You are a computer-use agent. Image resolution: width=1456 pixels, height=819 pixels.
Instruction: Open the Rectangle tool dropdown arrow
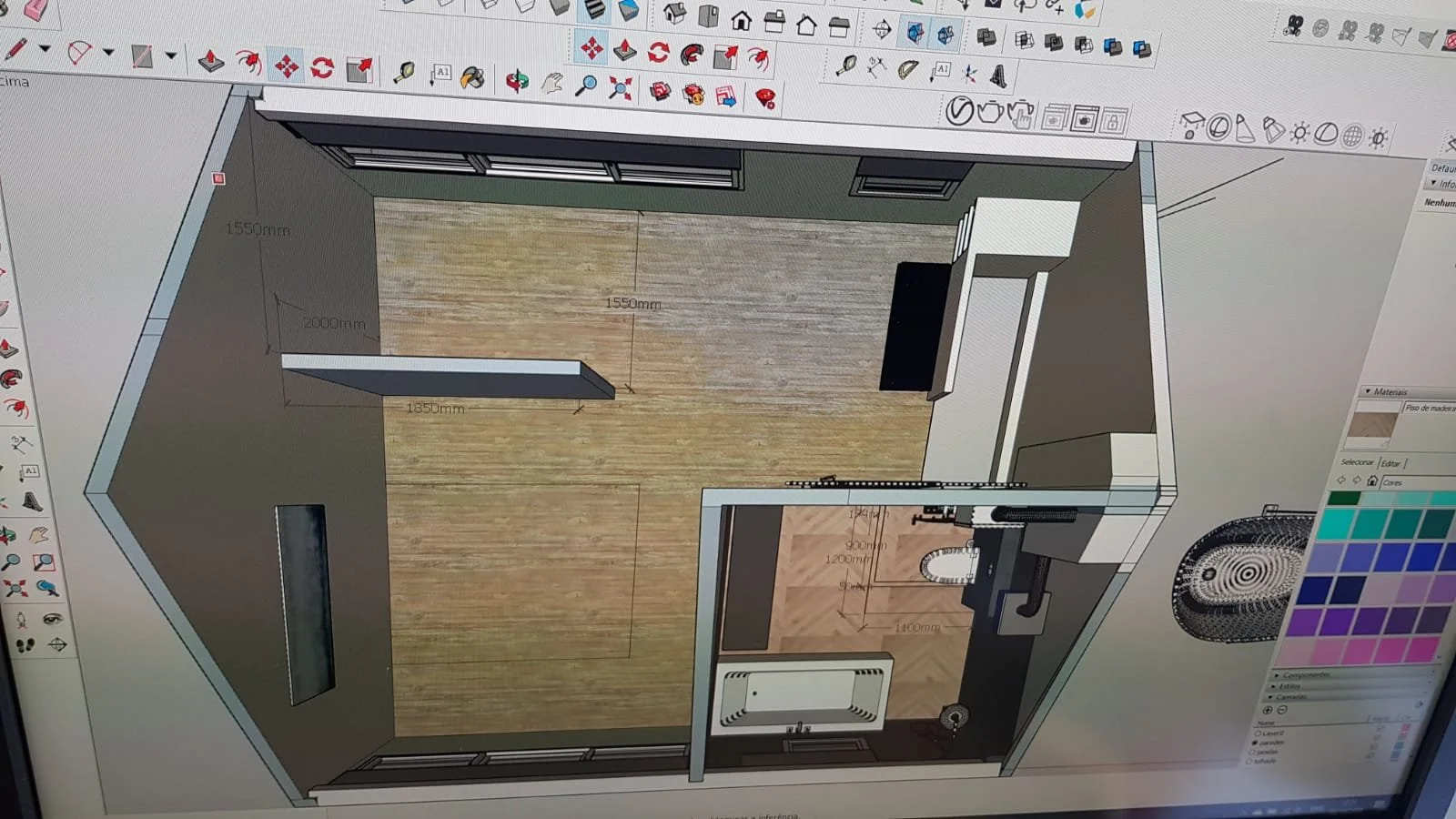pyautogui.click(x=170, y=56)
